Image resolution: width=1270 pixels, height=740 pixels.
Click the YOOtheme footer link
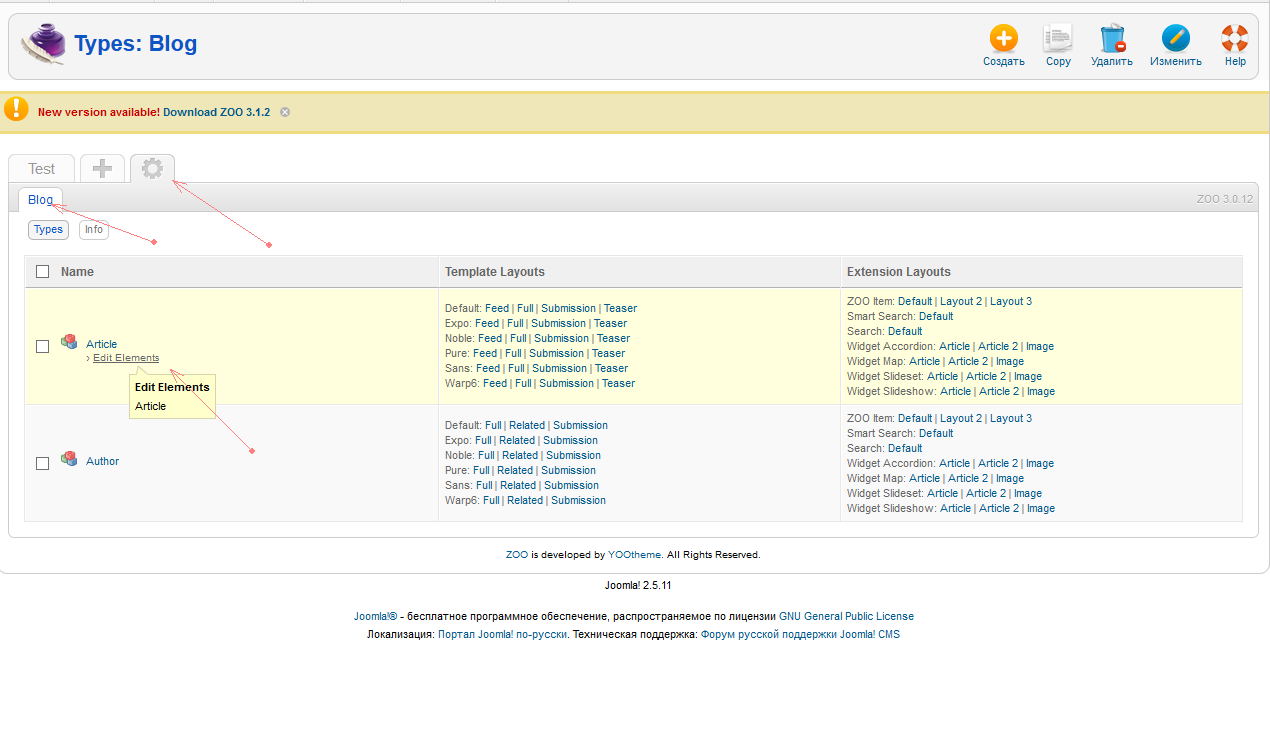635,554
